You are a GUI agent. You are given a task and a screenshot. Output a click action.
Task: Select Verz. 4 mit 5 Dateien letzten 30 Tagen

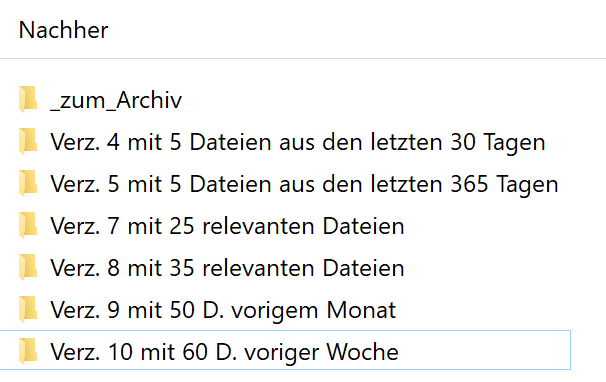point(298,142)
